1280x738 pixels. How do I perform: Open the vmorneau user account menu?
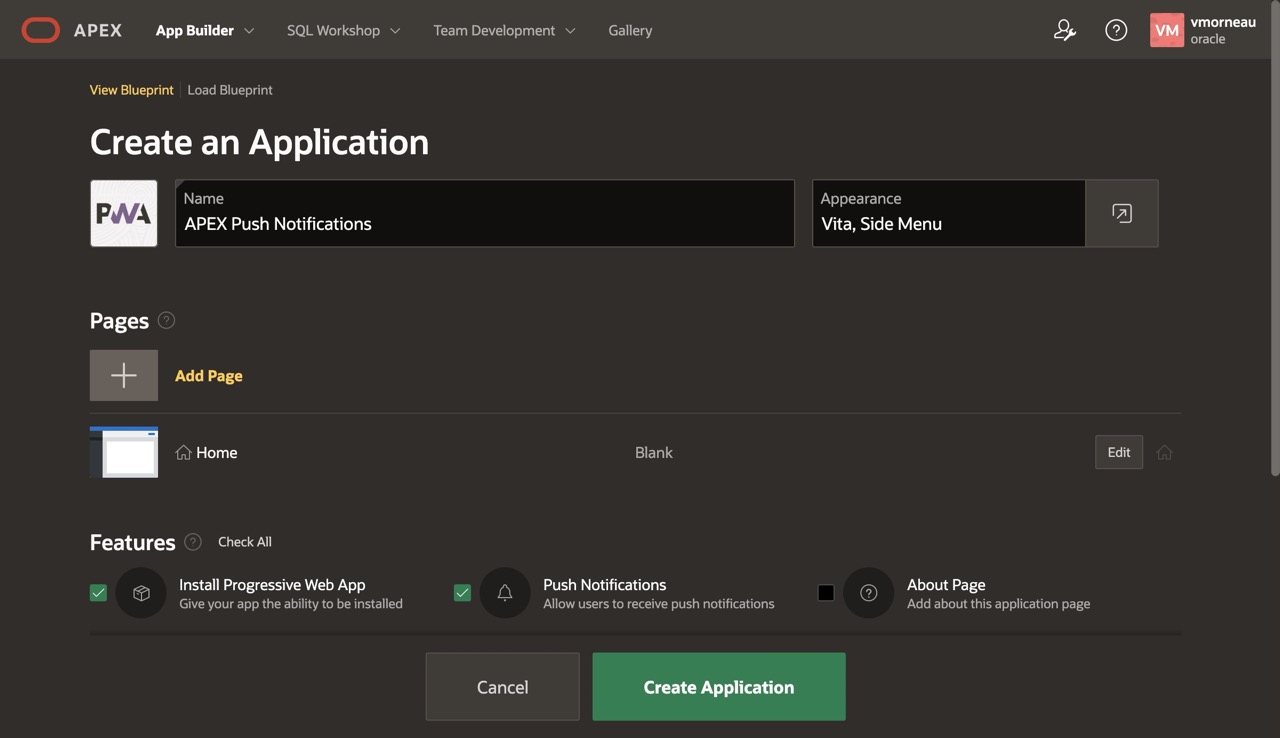[1203, 30]
